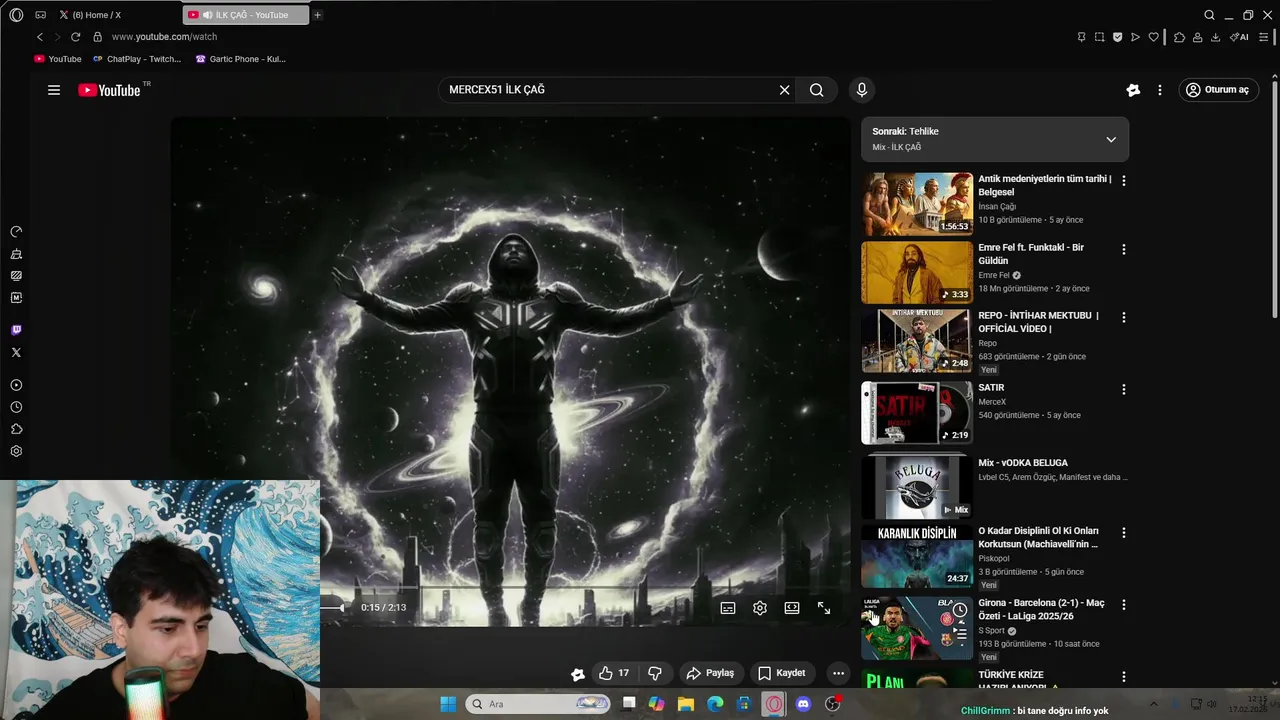Open options for Girona - Barcelona video

pos(1124,605)
